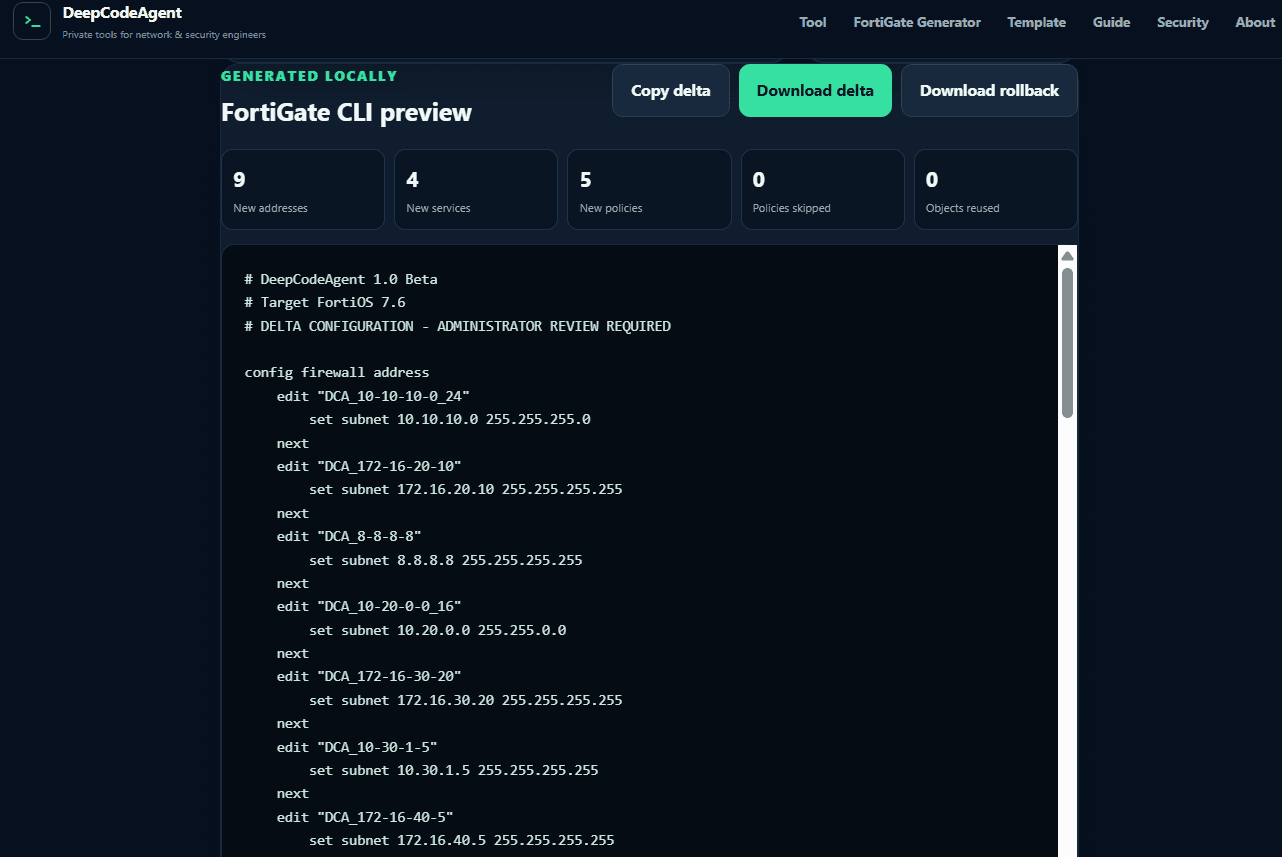Click the Download rollback button
1282x857 pixels.
pos(989,90)
